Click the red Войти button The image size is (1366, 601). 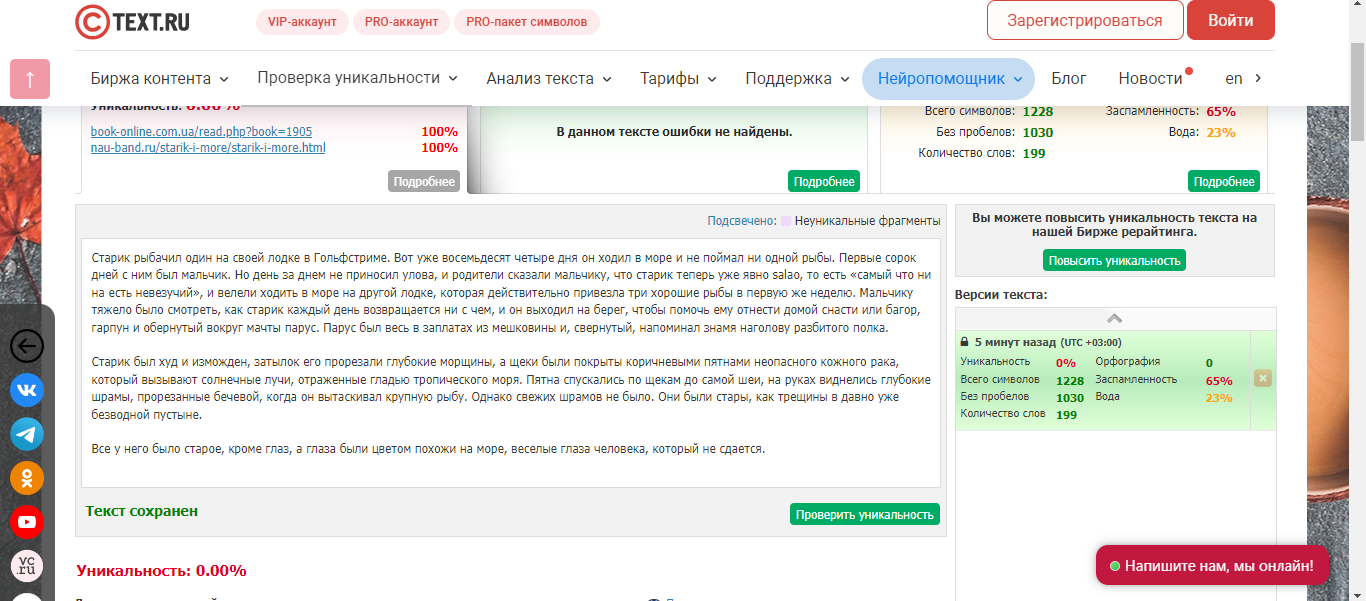(1231, 20)
